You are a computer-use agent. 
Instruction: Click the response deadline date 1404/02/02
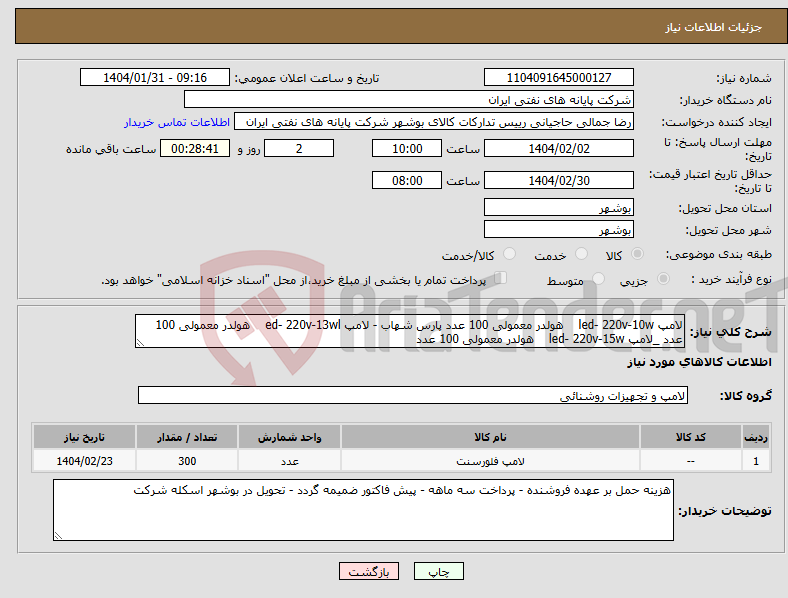(558, 148)
